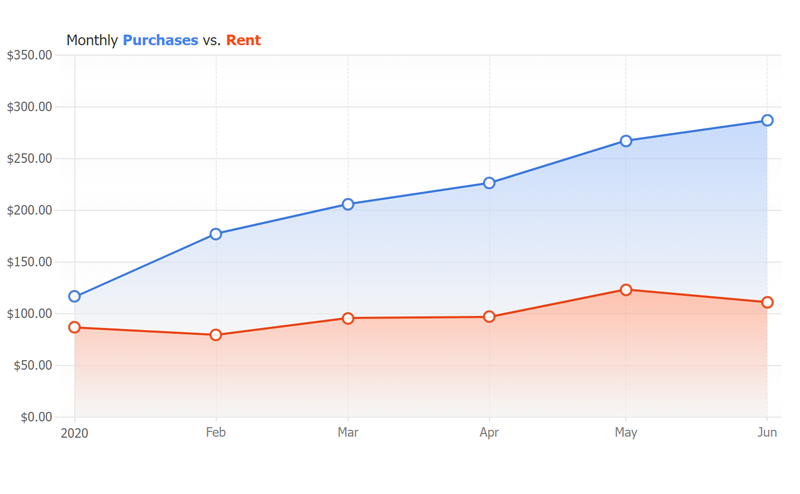Click the Rent data point for Mar
Image resolution: width=800 pixels, height=494 pixels.
[348, 318]
